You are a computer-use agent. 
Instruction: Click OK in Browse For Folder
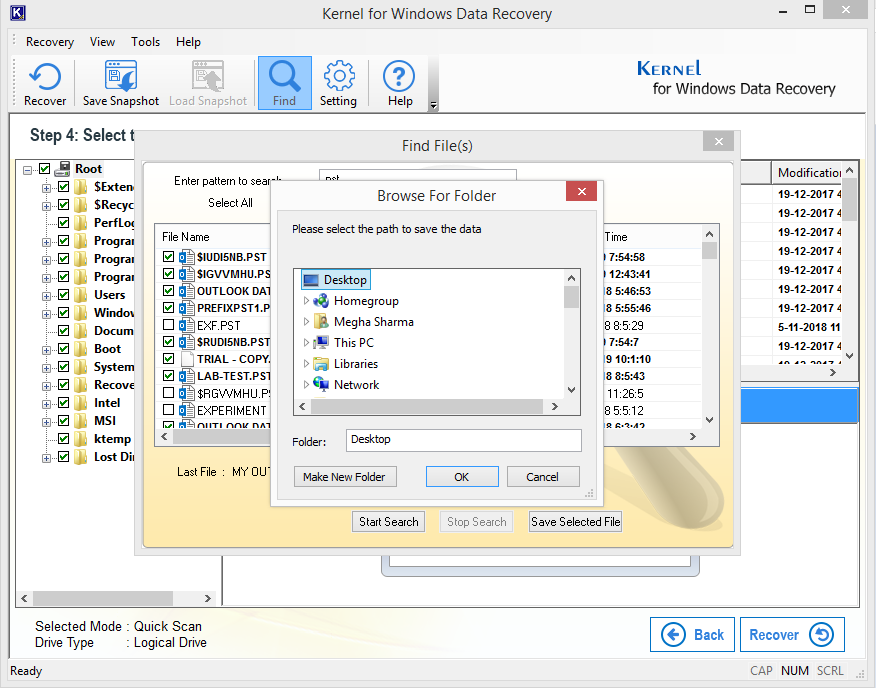tap(462, 477)
